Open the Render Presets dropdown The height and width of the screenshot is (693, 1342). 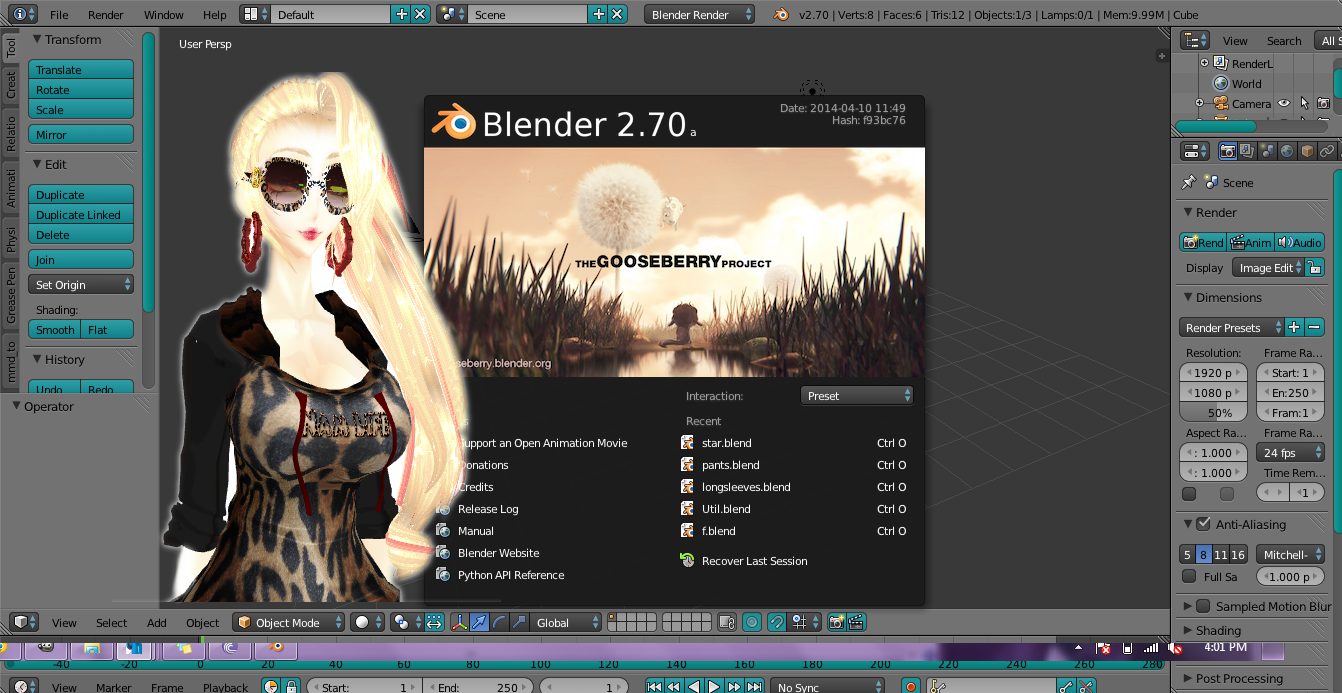tap(1232, 327)
